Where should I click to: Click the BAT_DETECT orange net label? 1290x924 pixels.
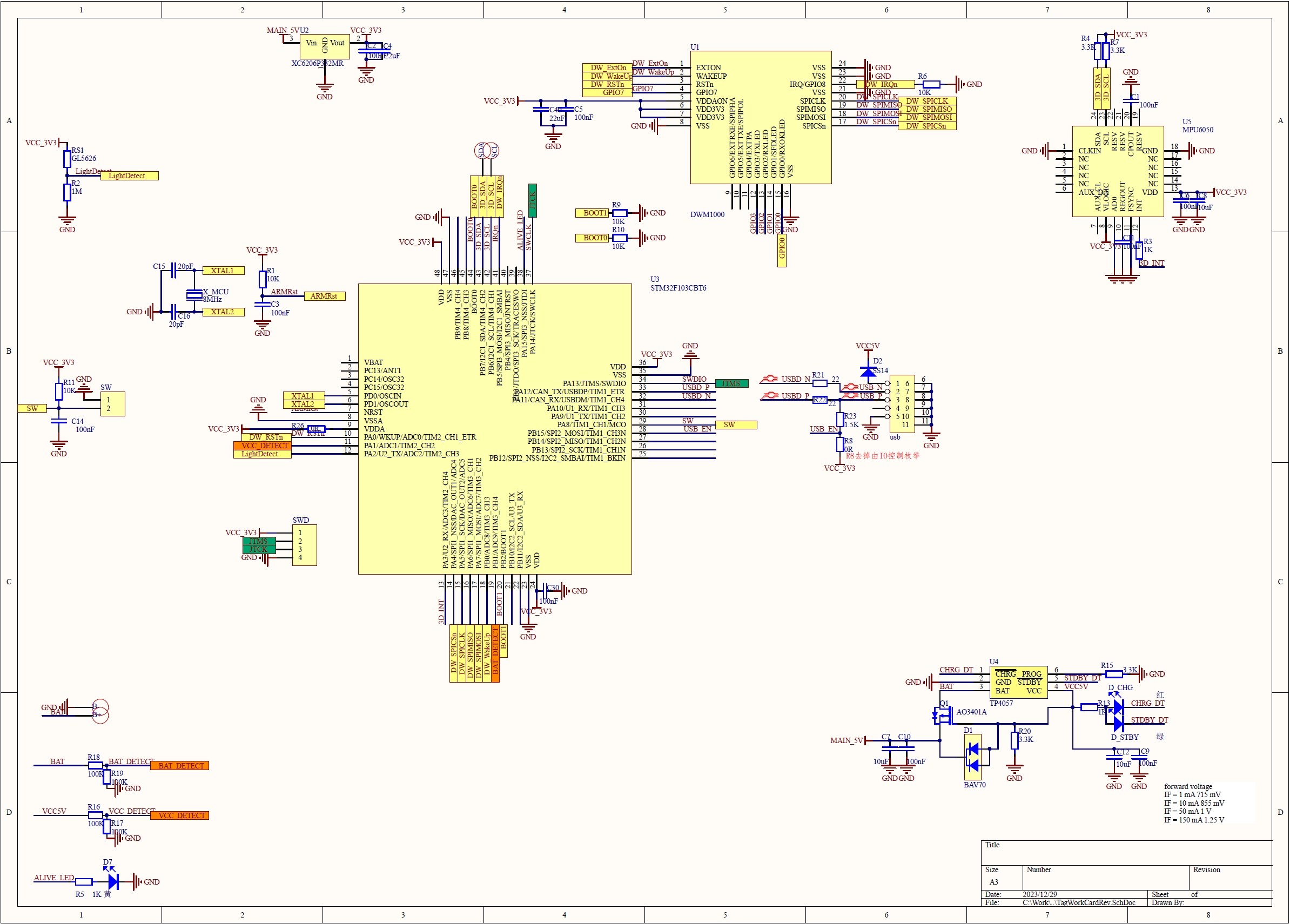coord(180,766)
